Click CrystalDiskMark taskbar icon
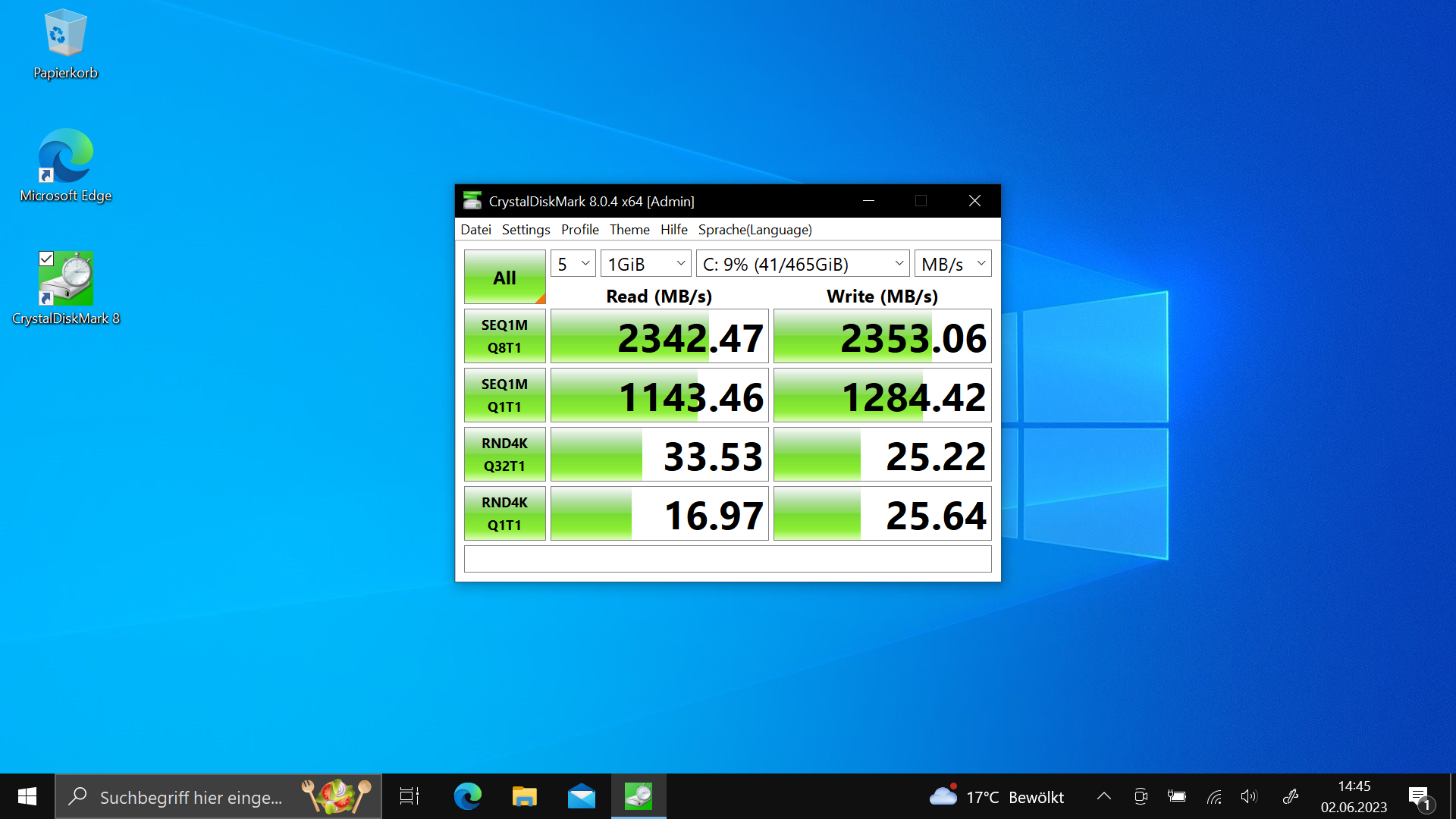Image resolution: width=1456 pixels, height=819 pixels. click(x=639, y=796)
